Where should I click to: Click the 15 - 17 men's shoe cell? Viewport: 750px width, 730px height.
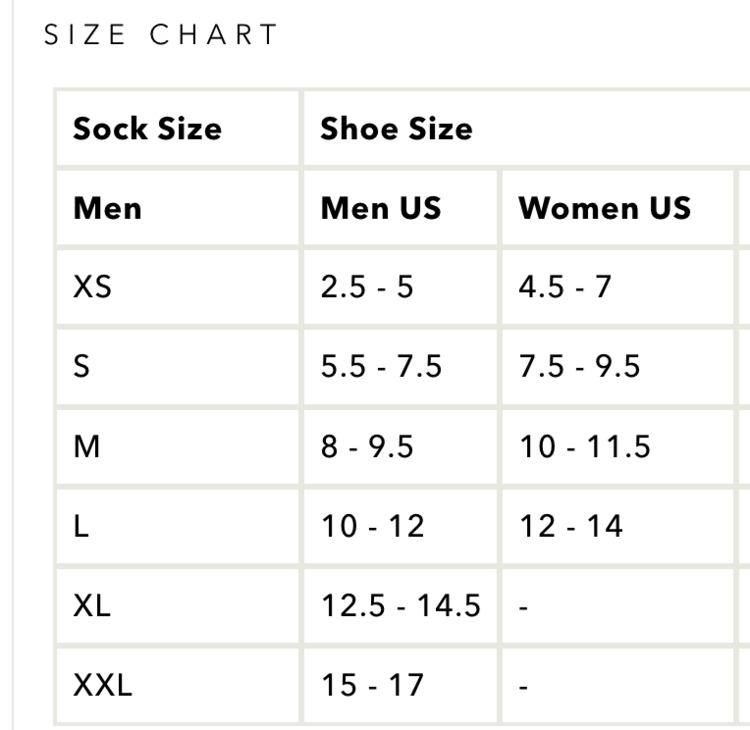[372, 685]
